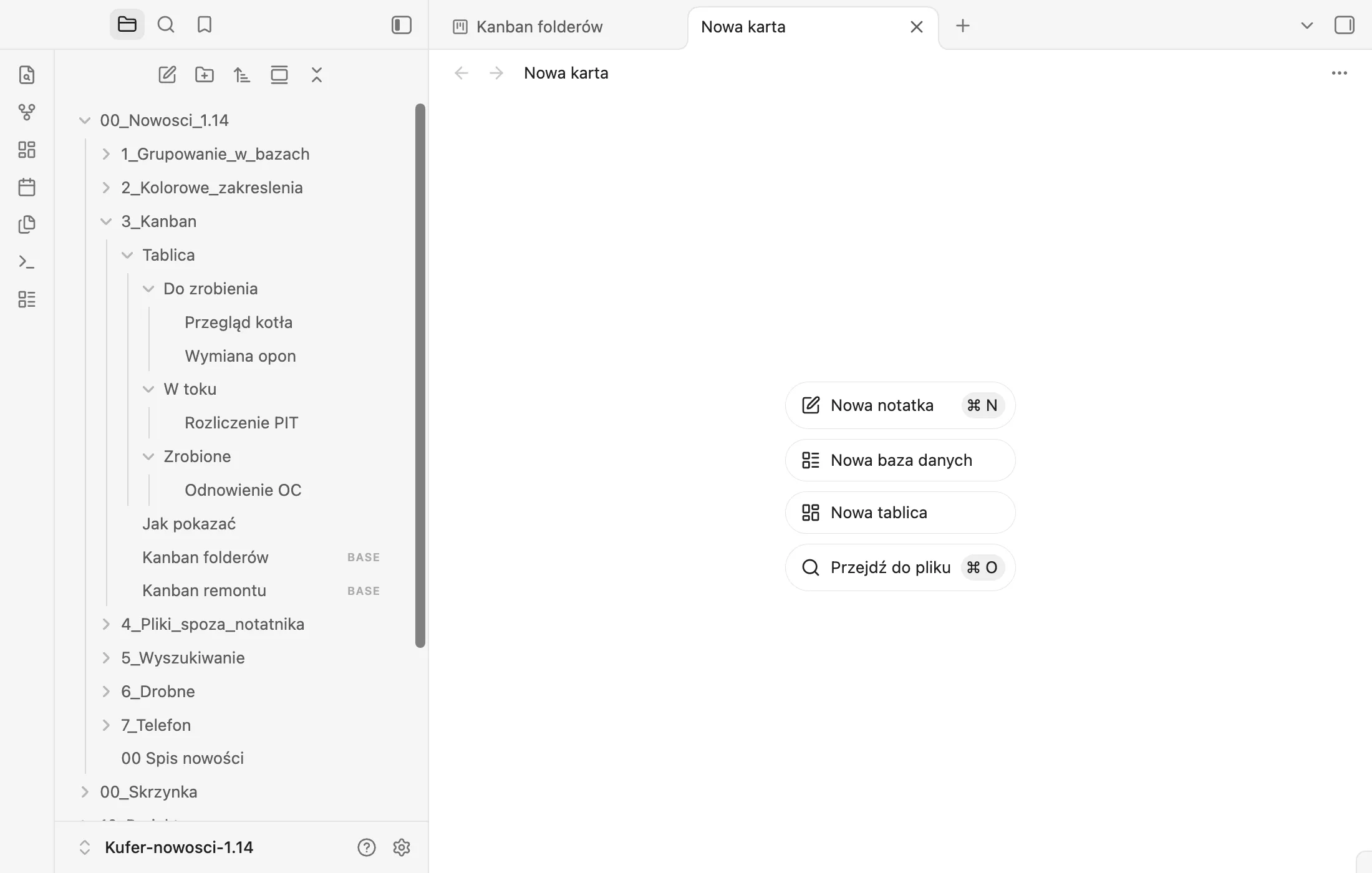The height and width of the screenshot is (873, 1372).
Task: Click Nowa baza danych button
Action: point(901,460)
